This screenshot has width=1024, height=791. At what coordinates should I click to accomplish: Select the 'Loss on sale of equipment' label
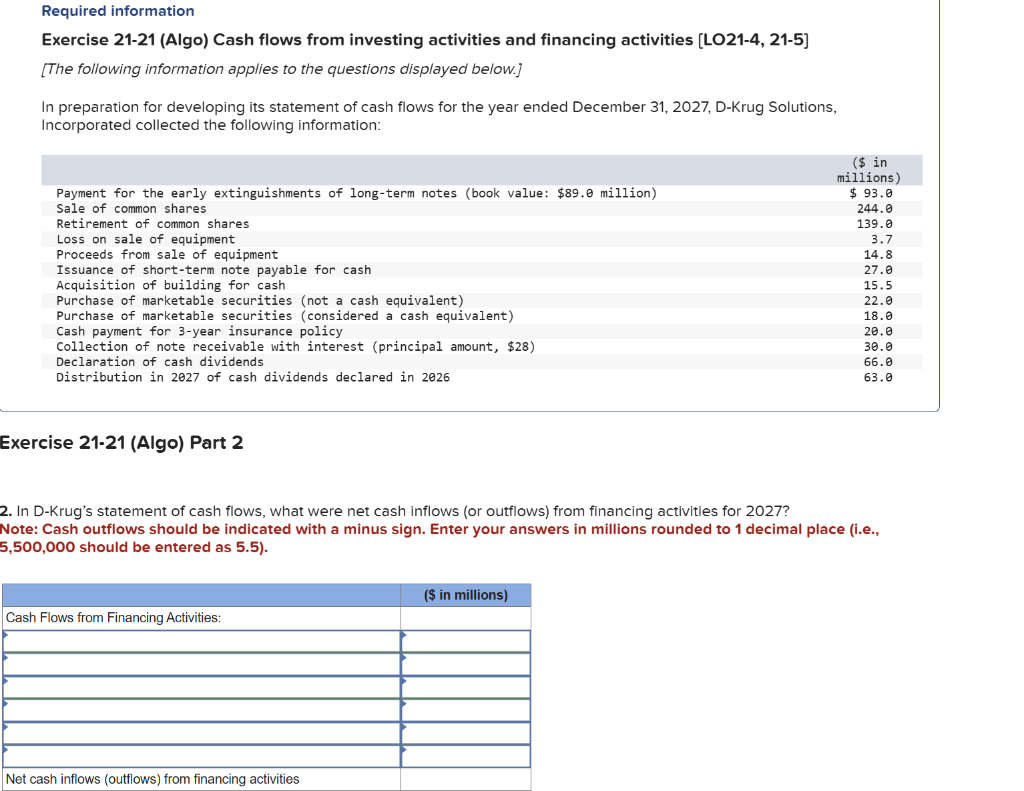click(146, 239)
